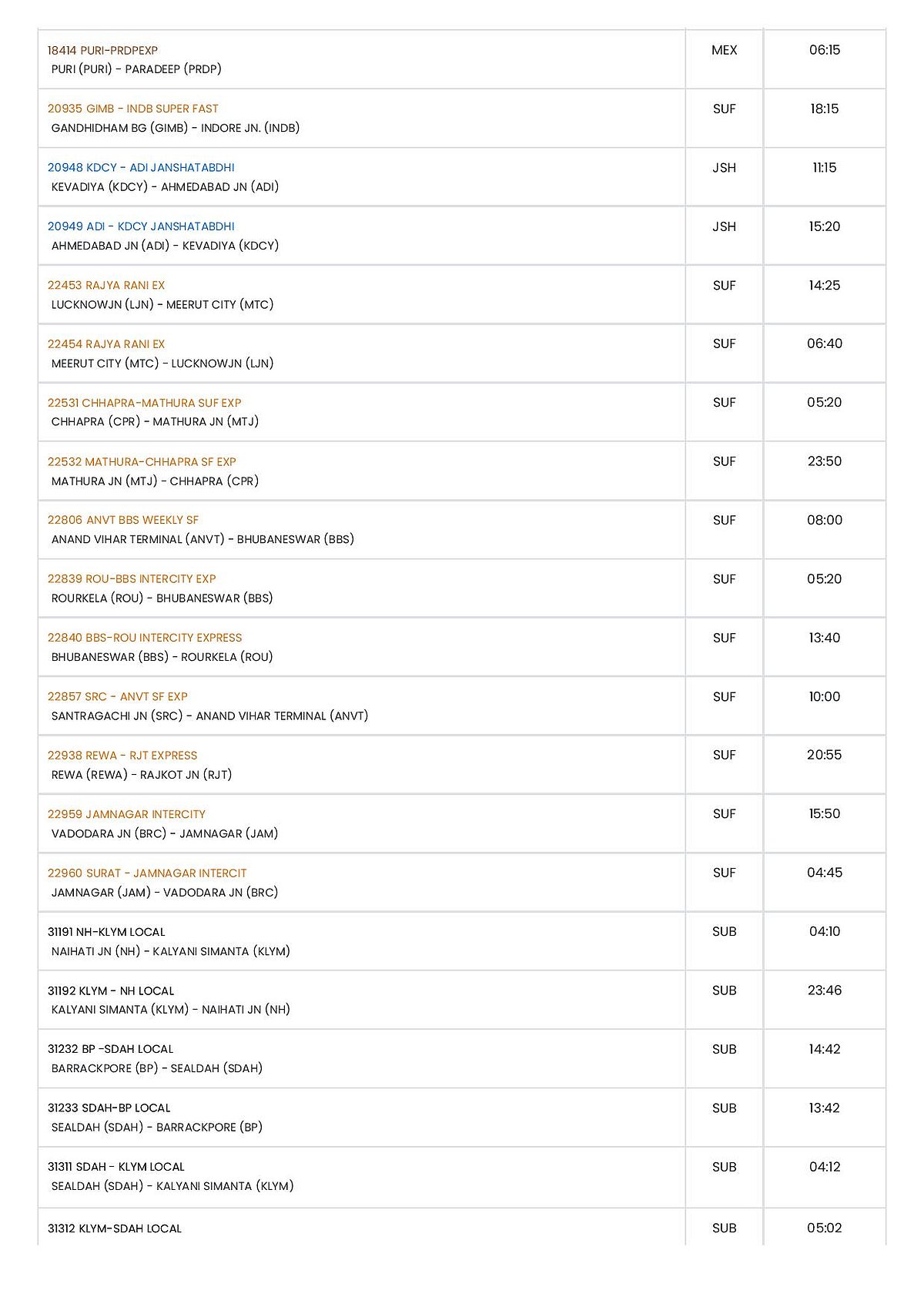This screenshot has width=924, height=1307.
Task: Open 20948 KDCY - ADI JANSHATABDHI link
Action: [x=141, y=168]
